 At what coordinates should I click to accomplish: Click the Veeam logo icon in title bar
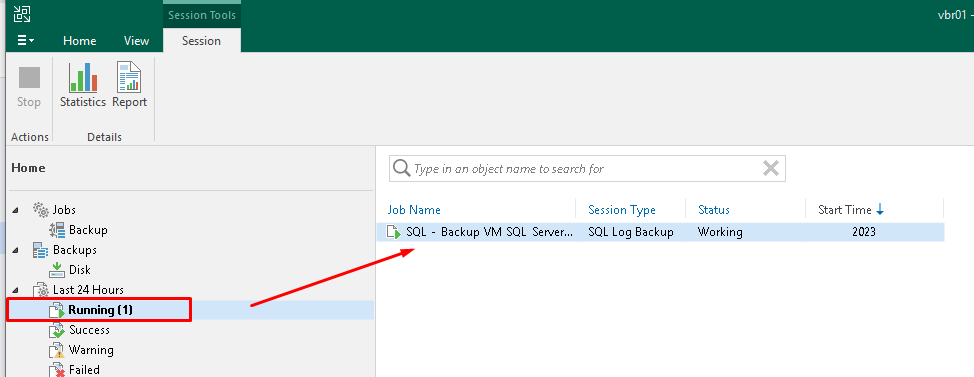[22, 14]
